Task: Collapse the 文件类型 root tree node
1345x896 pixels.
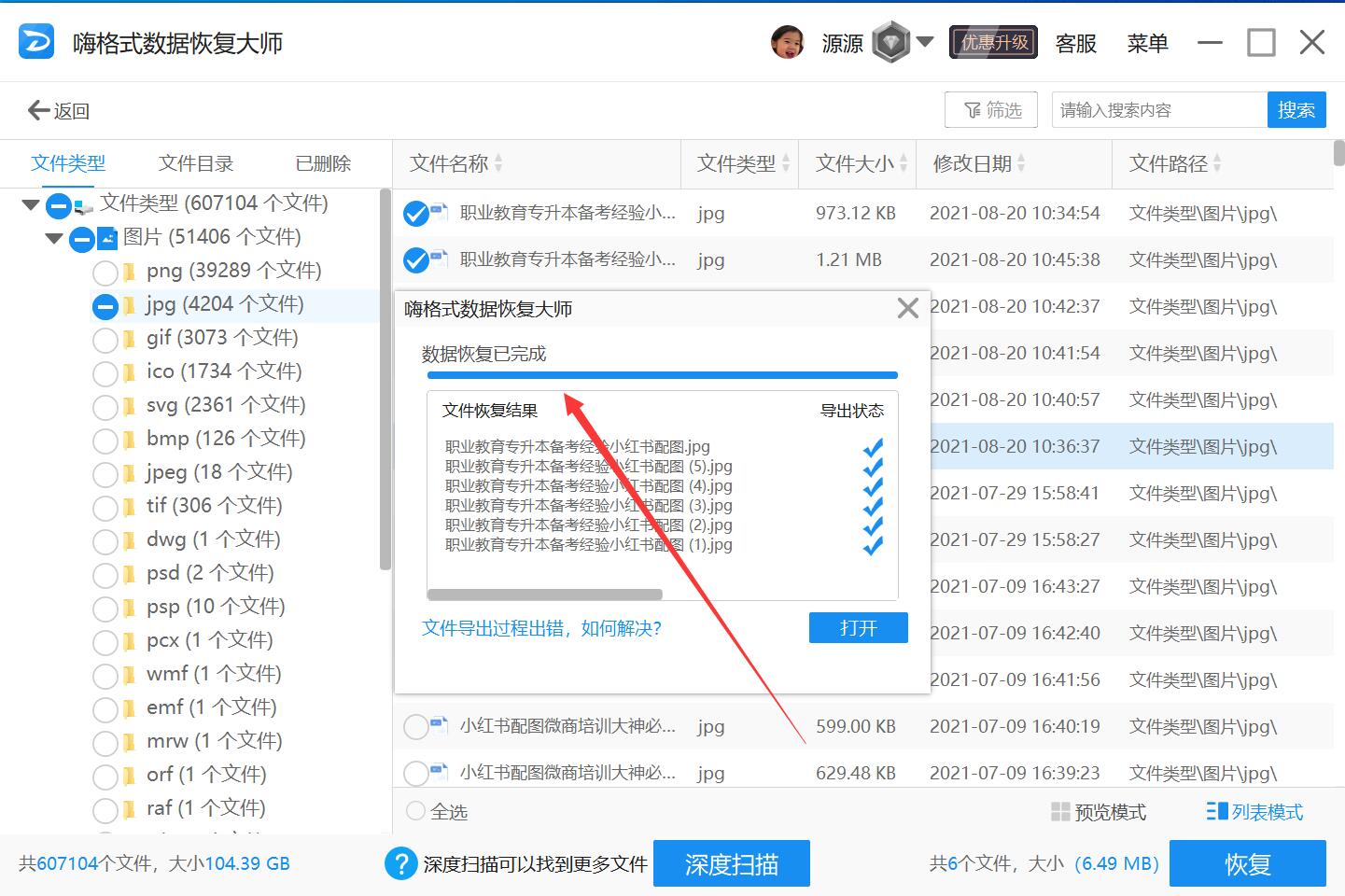Action: [x=30, y=204]
